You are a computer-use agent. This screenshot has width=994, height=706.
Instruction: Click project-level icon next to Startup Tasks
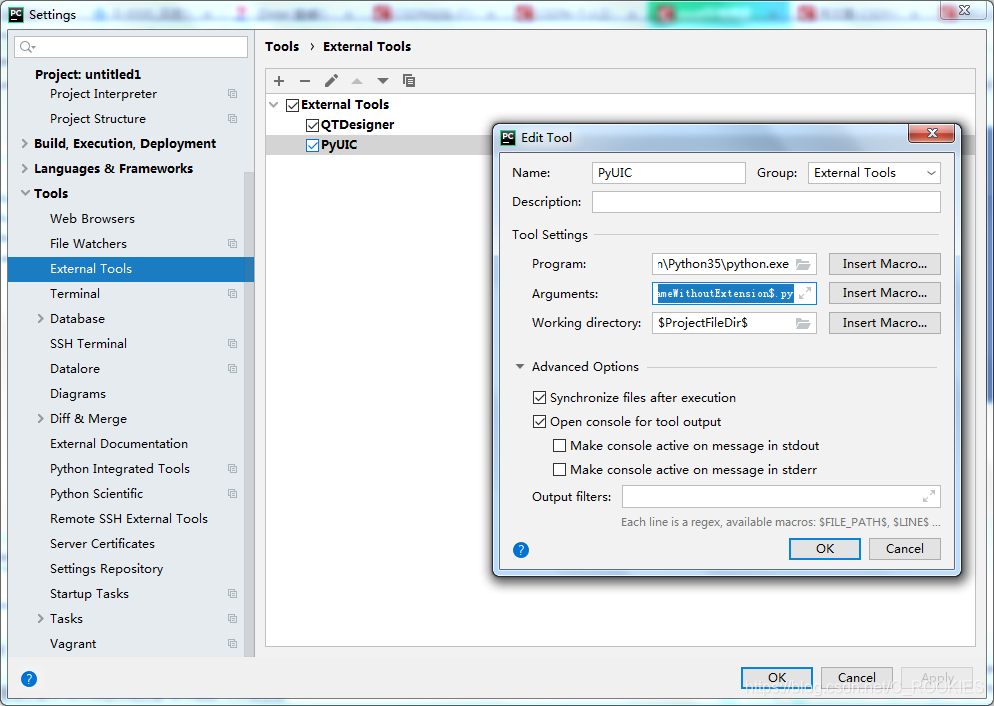pyautogui.click(x=233, y=594)
